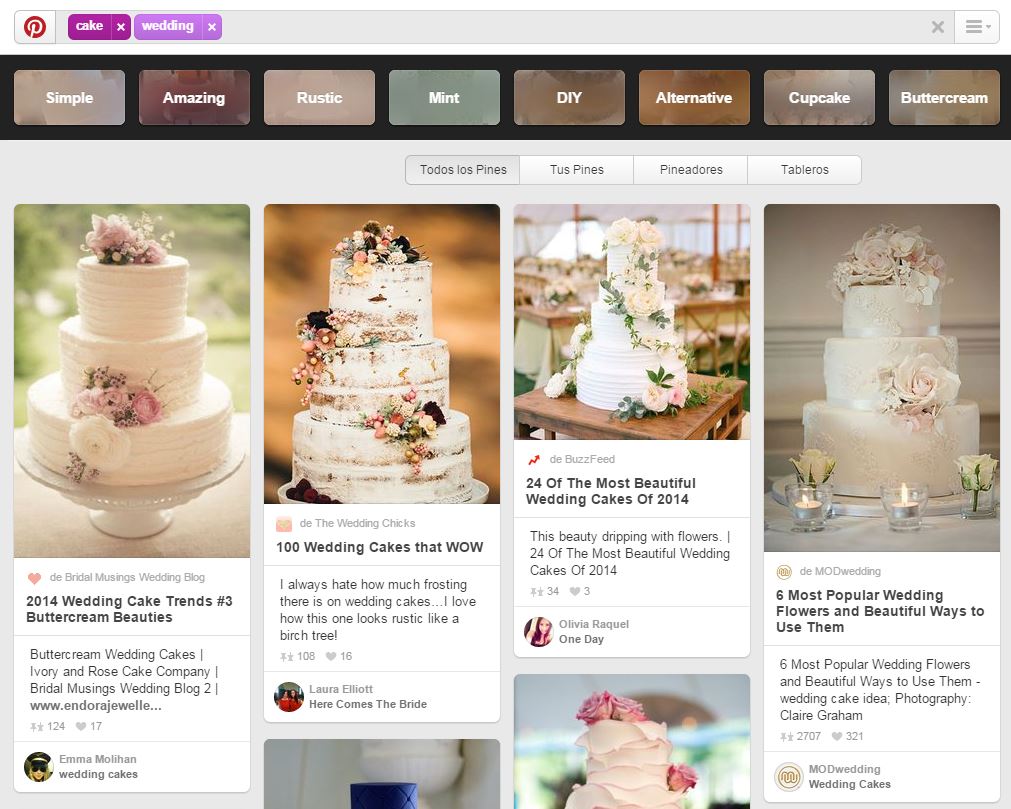Image resolution: width=1011 pixels, height=809 pixels.
Task: Remove the 'cake' search tag
Action: click(x=121, y=27)
